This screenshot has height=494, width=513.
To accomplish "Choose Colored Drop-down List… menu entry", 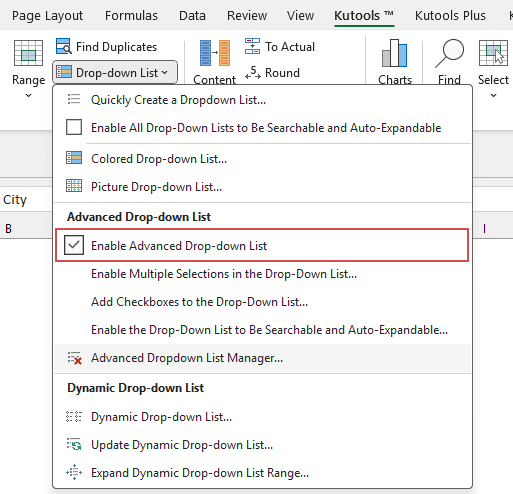I will click(263, 159).
